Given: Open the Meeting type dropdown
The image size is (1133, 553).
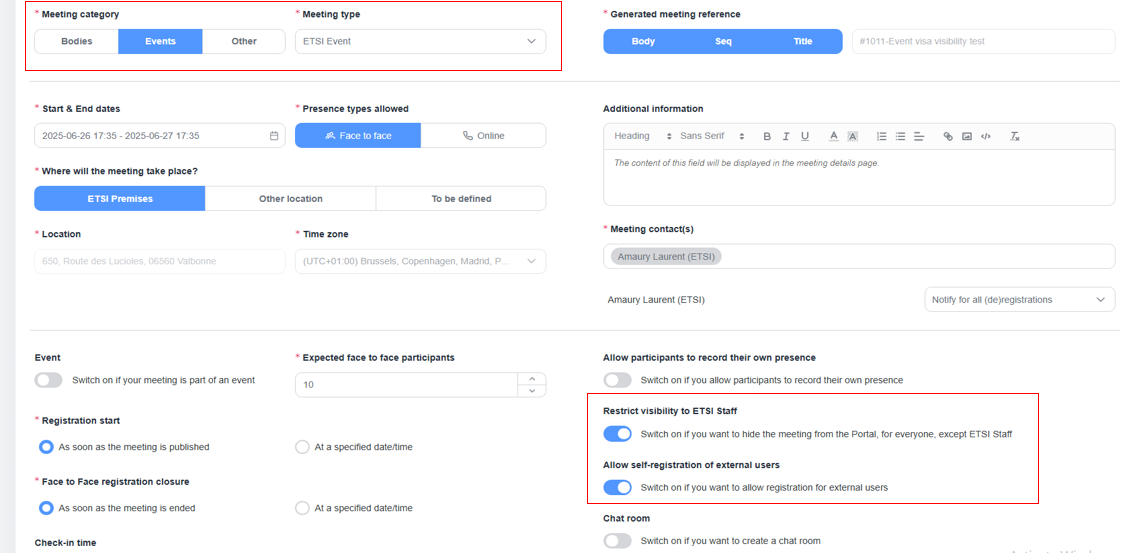Looking at the screenshot, I should [x=421, y=41].
